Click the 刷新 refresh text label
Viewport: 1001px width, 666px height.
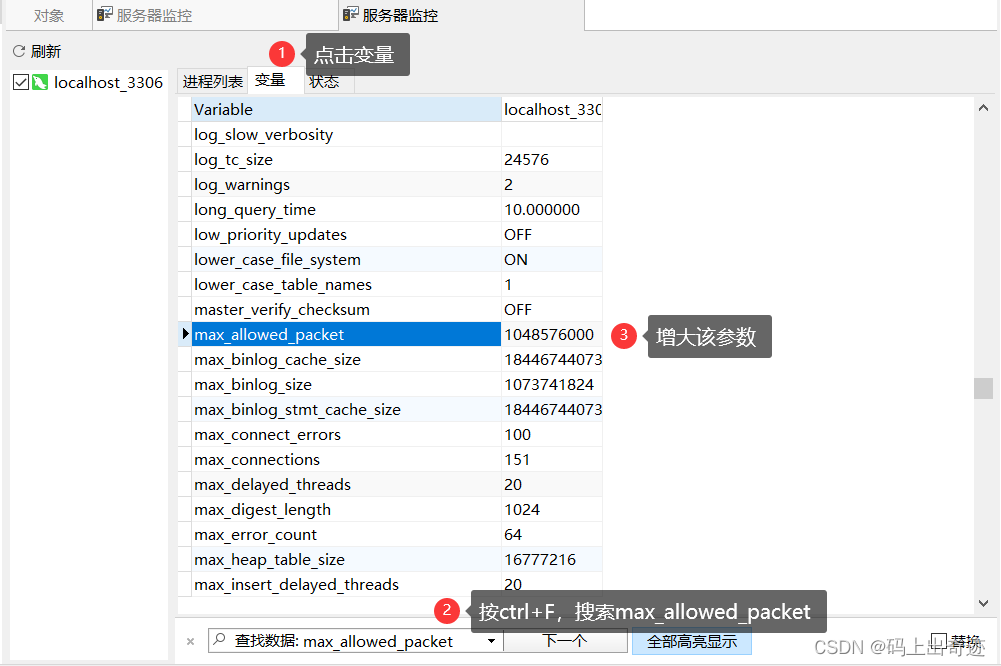(x=46, y=50)
